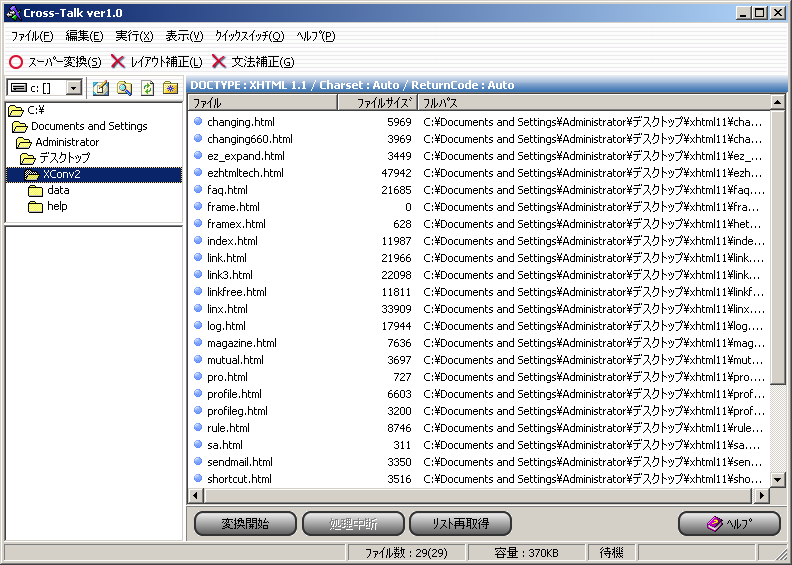
Task: Click the green refresh document icon
Action: point(148,88)
